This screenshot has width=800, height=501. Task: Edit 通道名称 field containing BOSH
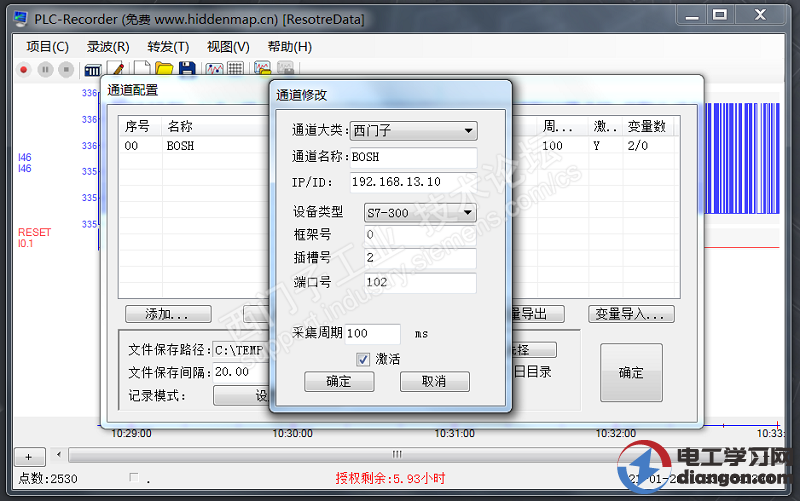[x=413, y=157]
